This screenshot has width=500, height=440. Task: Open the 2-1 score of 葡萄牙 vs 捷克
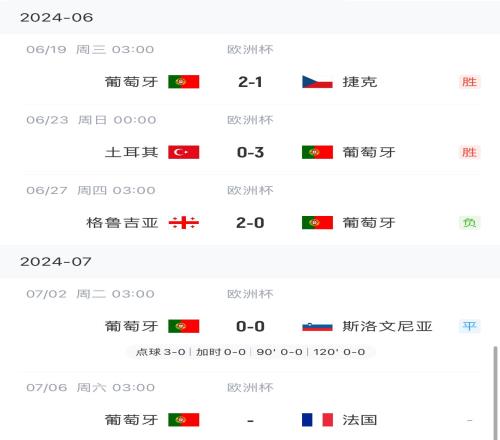point(250,82)
